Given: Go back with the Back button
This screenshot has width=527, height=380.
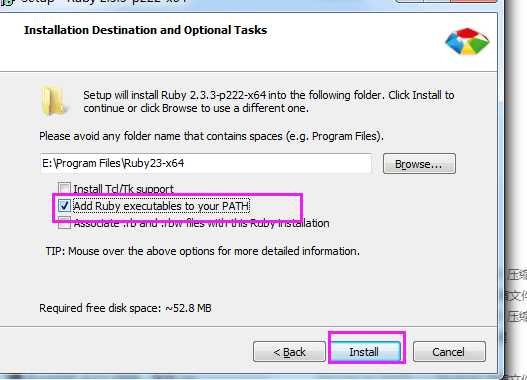Looking at the screenshot, I should click(289, 352).
